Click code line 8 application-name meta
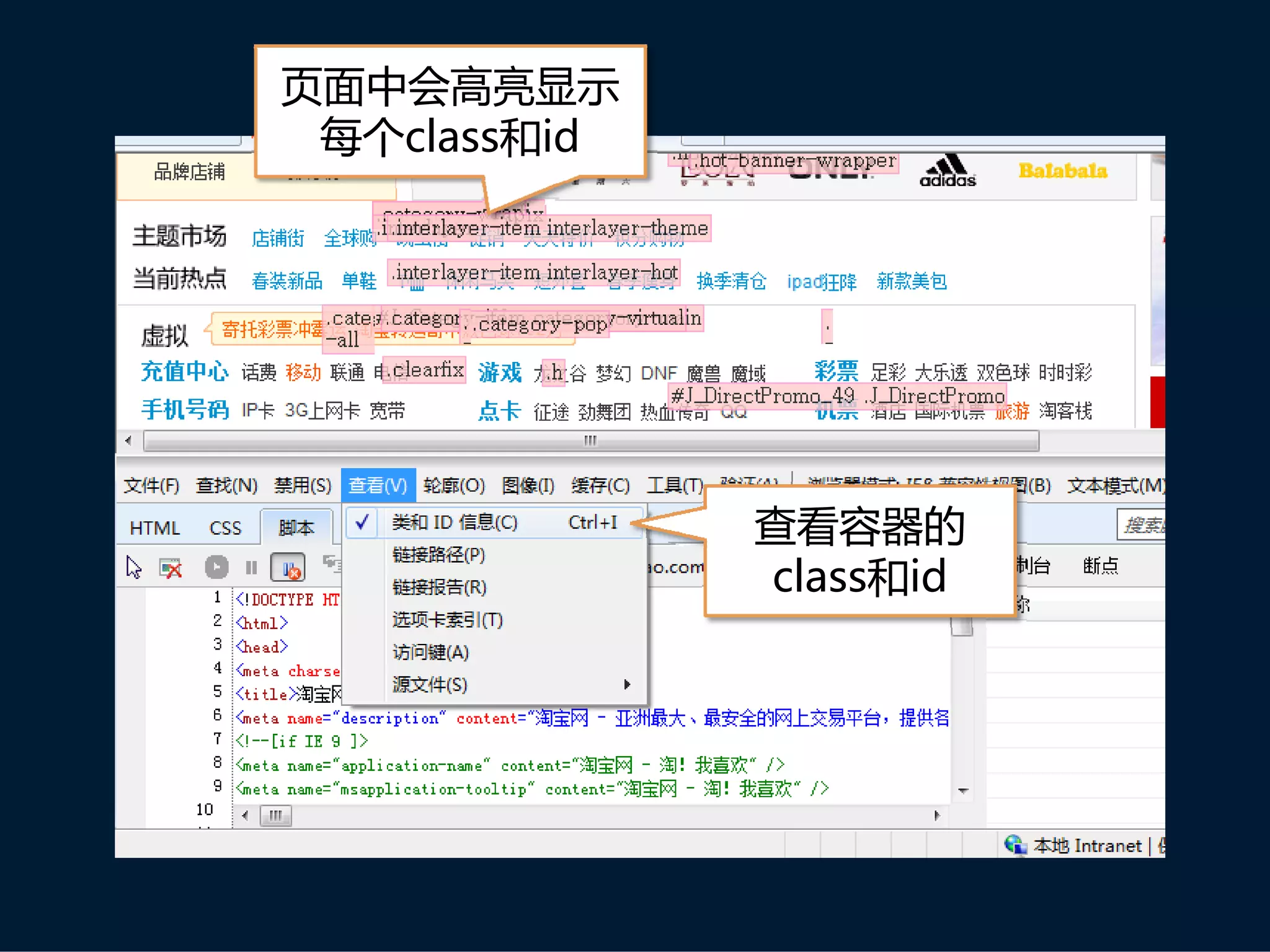This screenshot has height=952, width=1270. tap(510, 765)
